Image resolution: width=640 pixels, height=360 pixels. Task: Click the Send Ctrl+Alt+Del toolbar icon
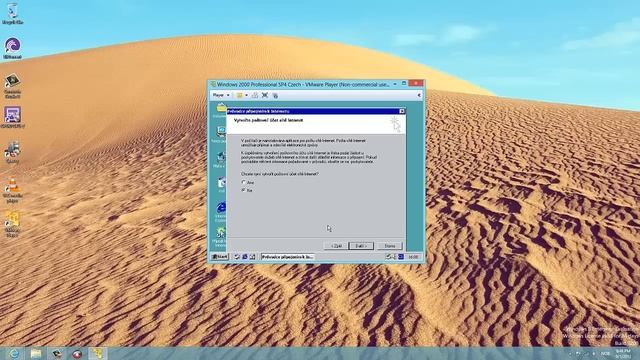(255, 95)
